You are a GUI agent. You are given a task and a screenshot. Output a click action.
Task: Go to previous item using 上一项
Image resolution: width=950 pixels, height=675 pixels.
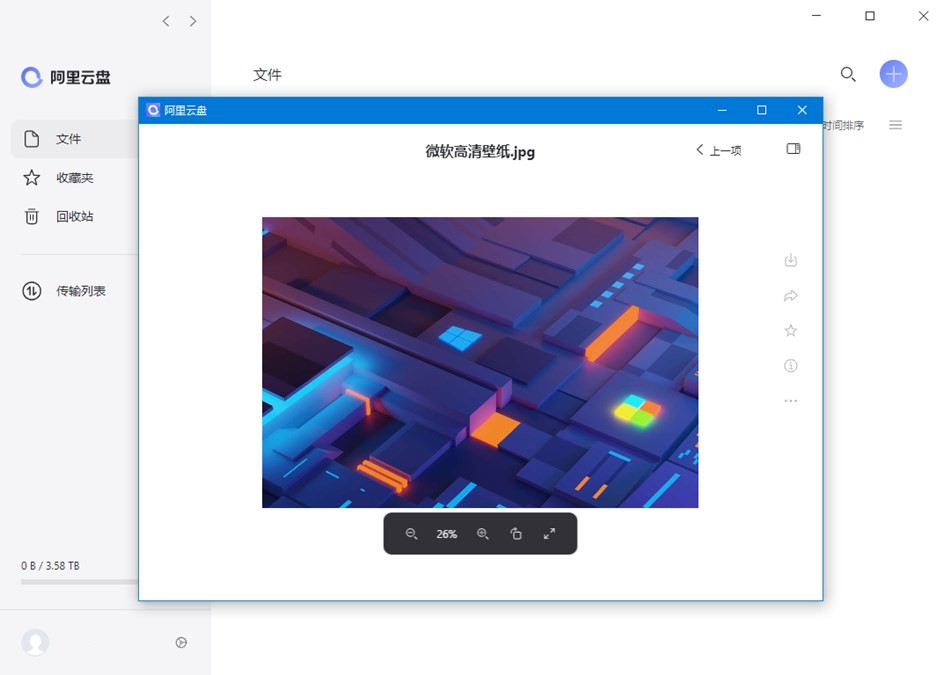(x=719, y=150)
